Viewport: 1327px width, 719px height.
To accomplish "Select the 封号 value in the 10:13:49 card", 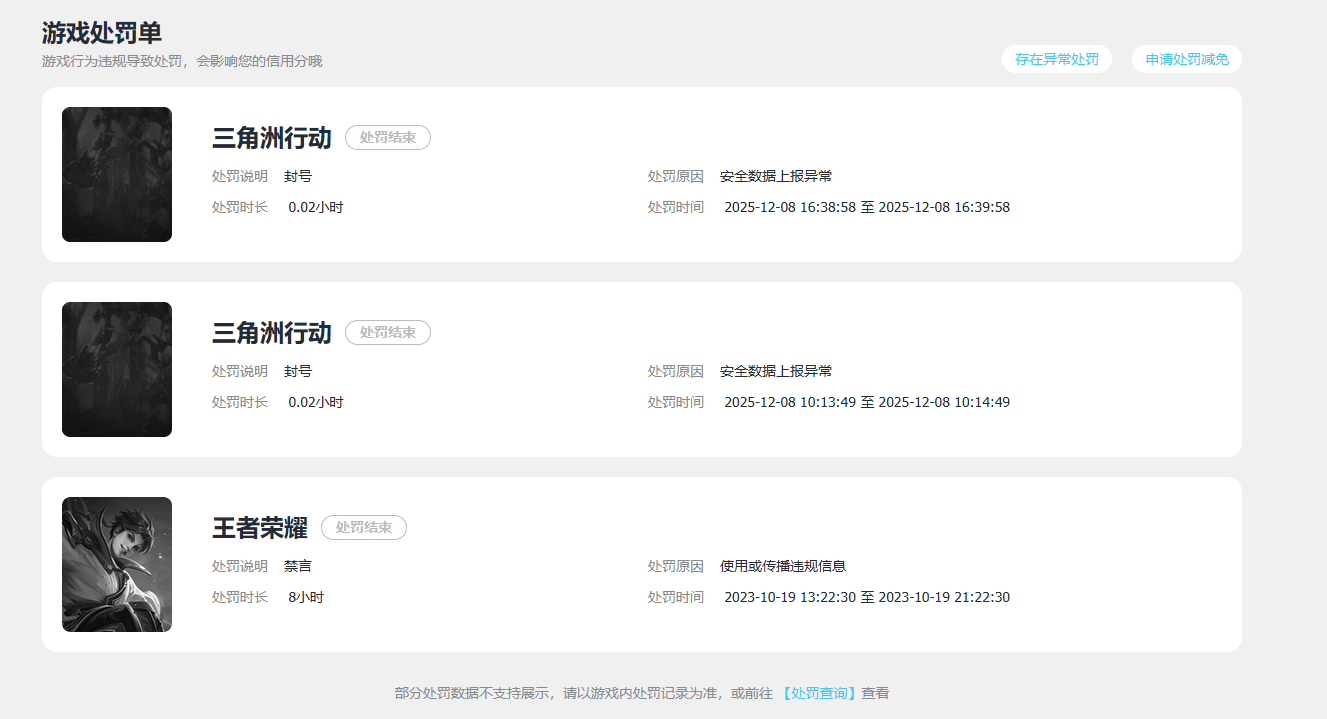I will pos(298,371).
